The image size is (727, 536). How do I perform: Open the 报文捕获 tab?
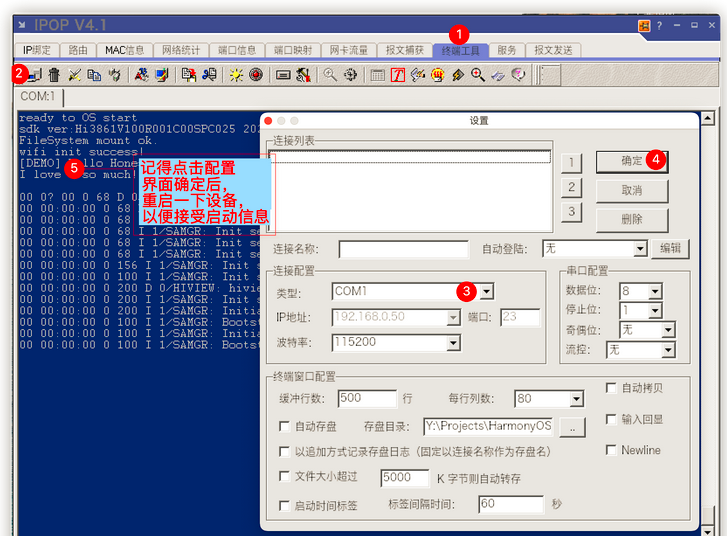(405, 50)
